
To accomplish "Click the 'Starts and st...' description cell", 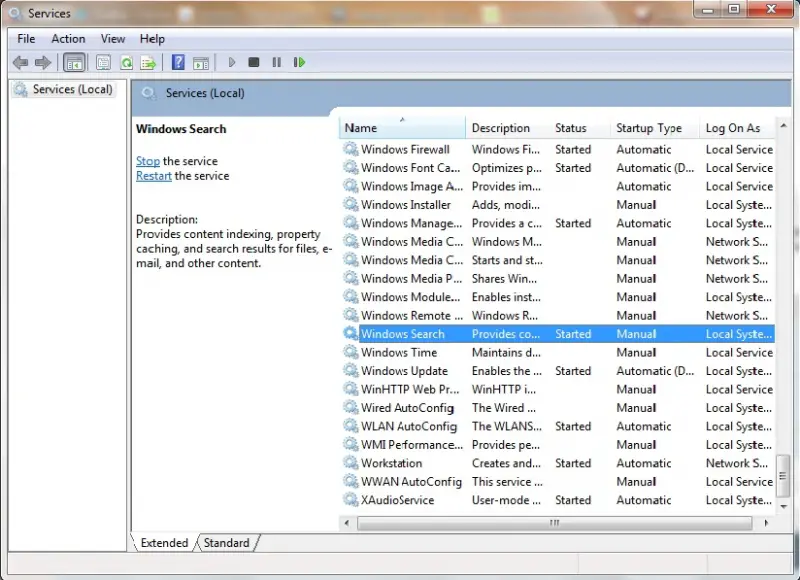I will tap(507, 260).
